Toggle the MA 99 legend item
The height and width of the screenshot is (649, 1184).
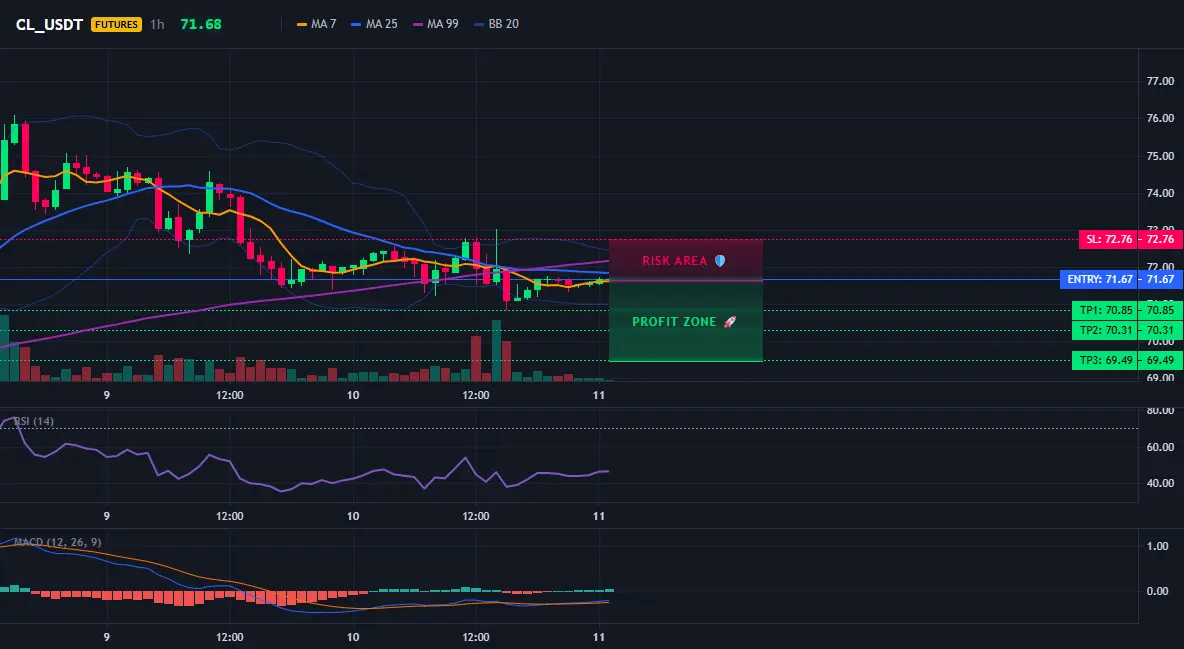(436, 24)
